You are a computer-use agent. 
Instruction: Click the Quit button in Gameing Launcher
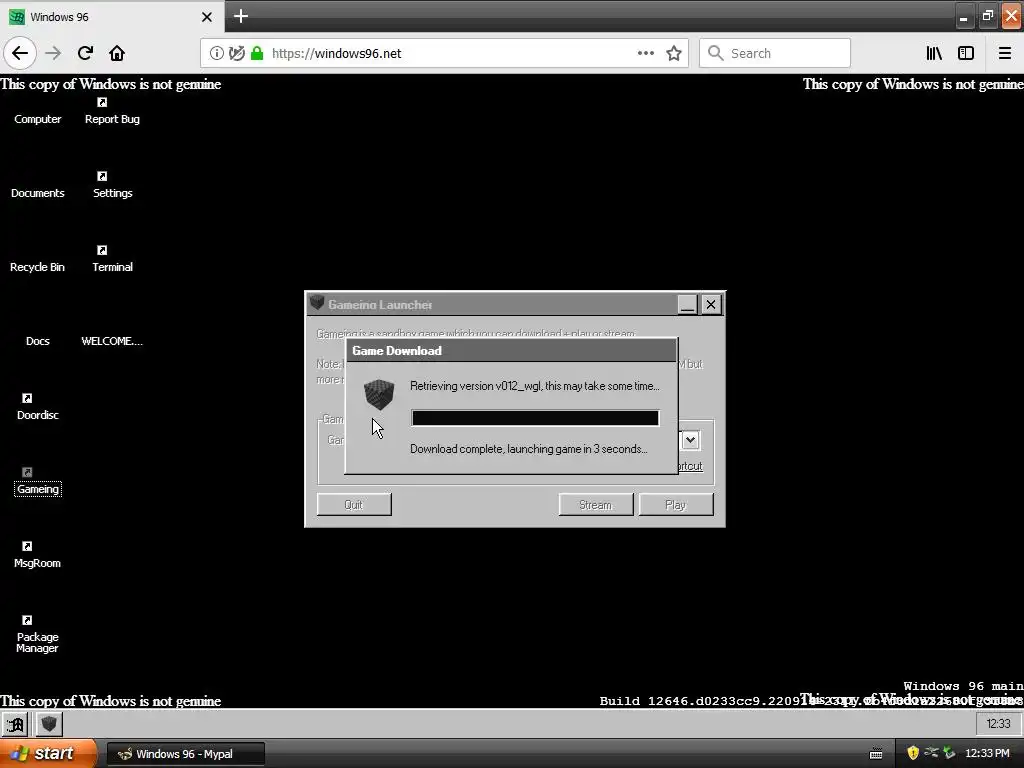point(354,505)
